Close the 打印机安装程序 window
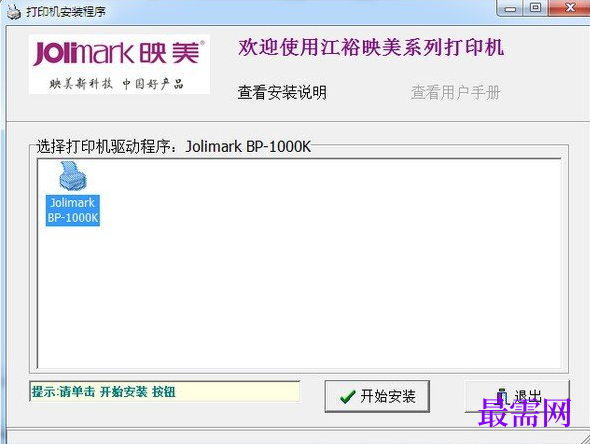This screenshot has width=590, height=444. pyautogui.click(x=570, y=8)
